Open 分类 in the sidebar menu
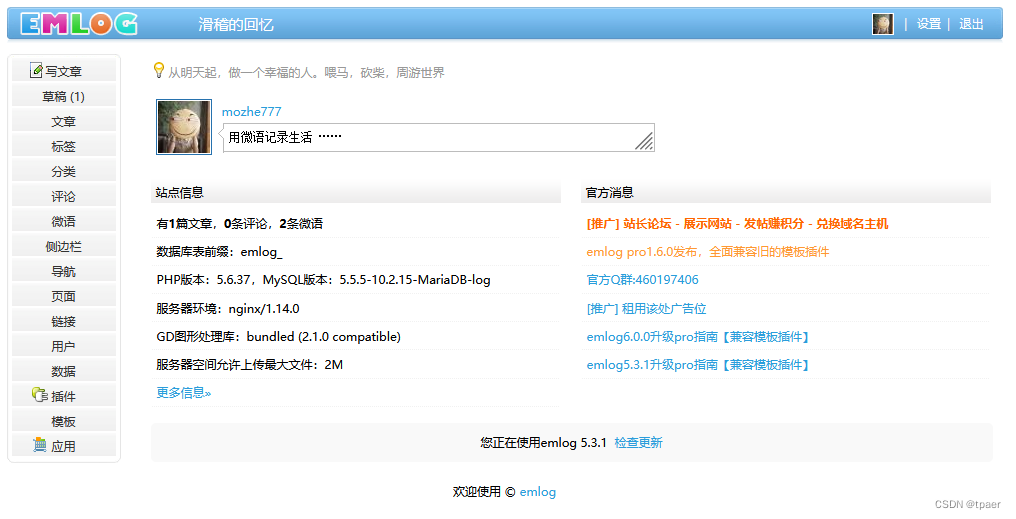 click(64, 172)
